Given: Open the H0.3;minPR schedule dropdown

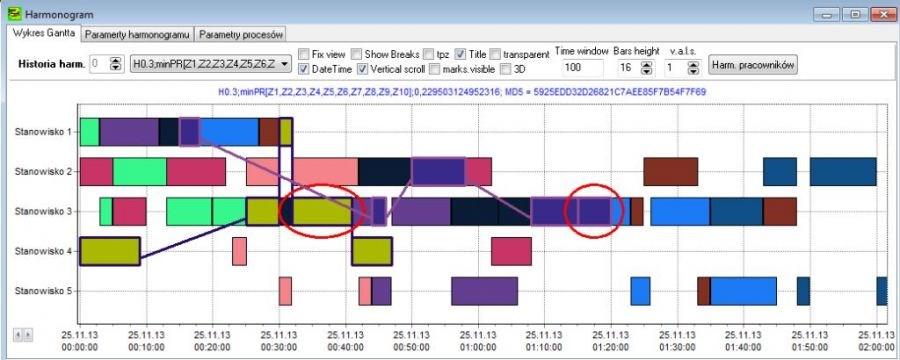Looking at the screenshot, I should pos(212,64).
